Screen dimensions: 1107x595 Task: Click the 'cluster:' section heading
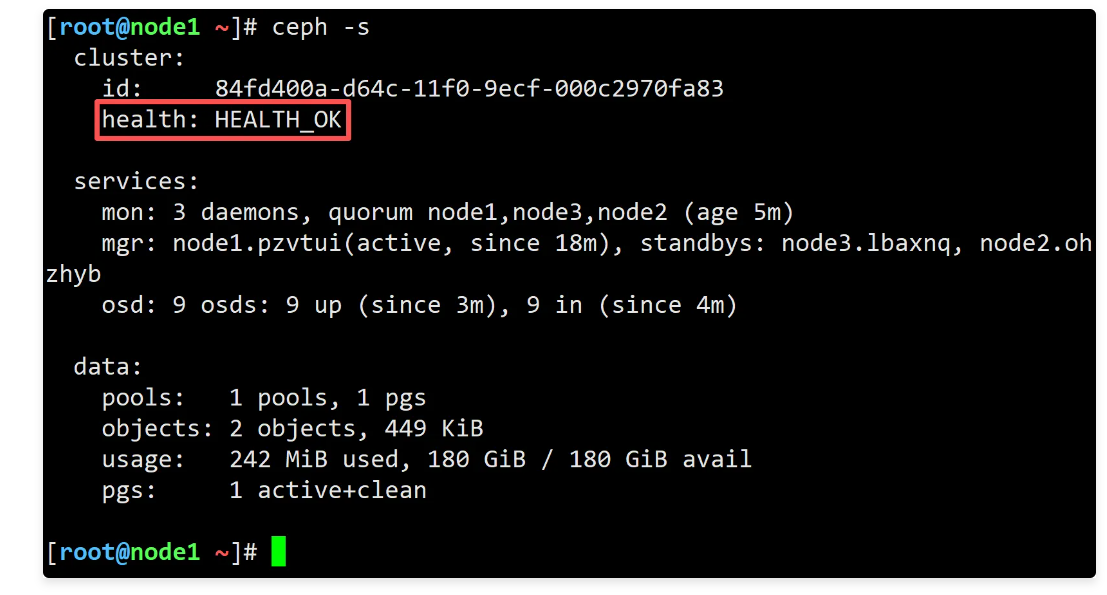click(x=130, y=58)
